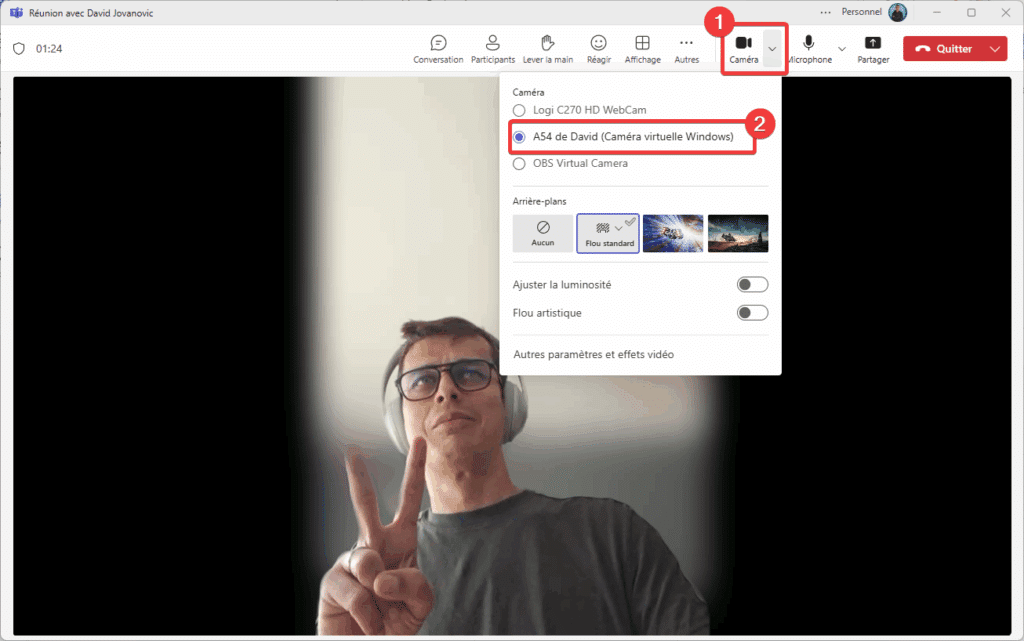Click the shield privacy icon beside timer
Viewport: 1024px width, 641px height.
tap(19, 48)
